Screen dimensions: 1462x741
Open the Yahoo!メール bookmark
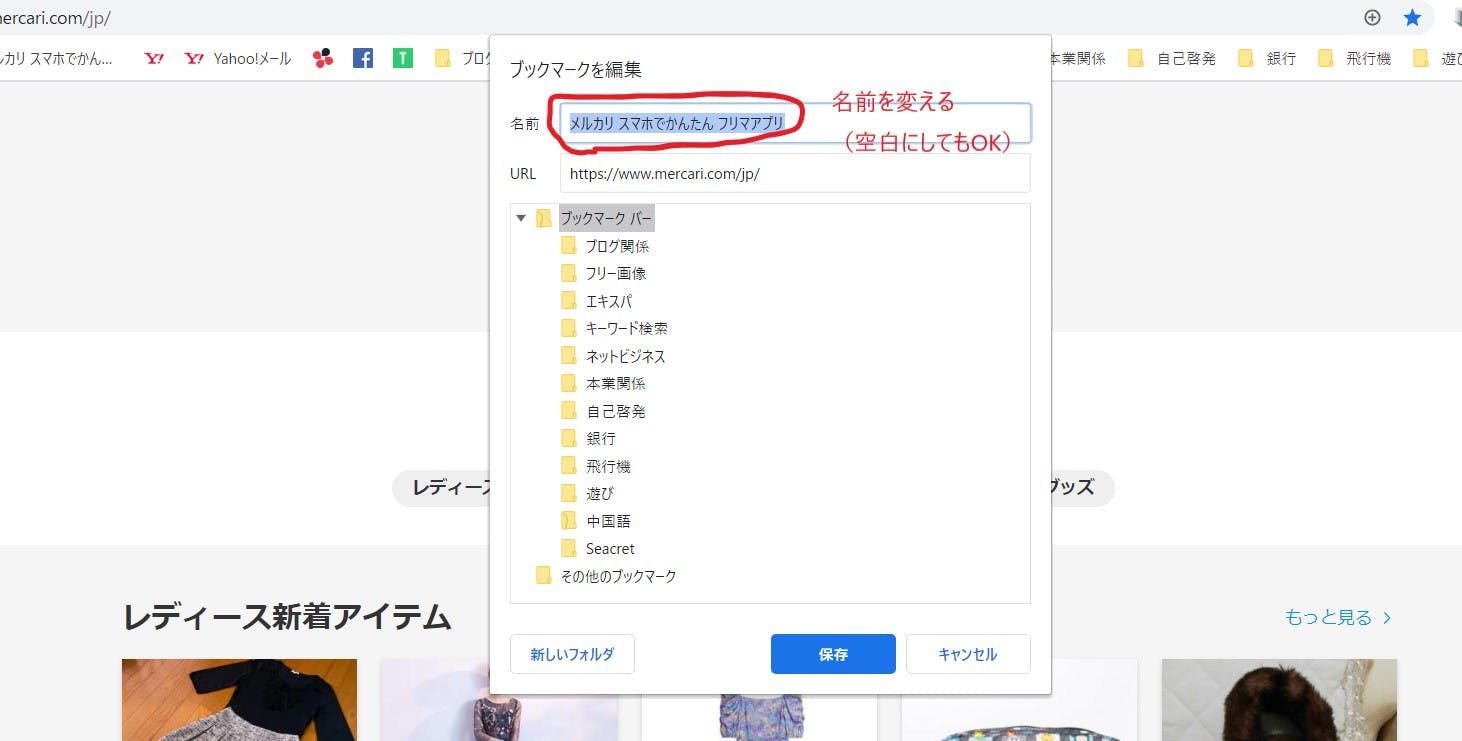pyautogui.click(x=238, y=59)
